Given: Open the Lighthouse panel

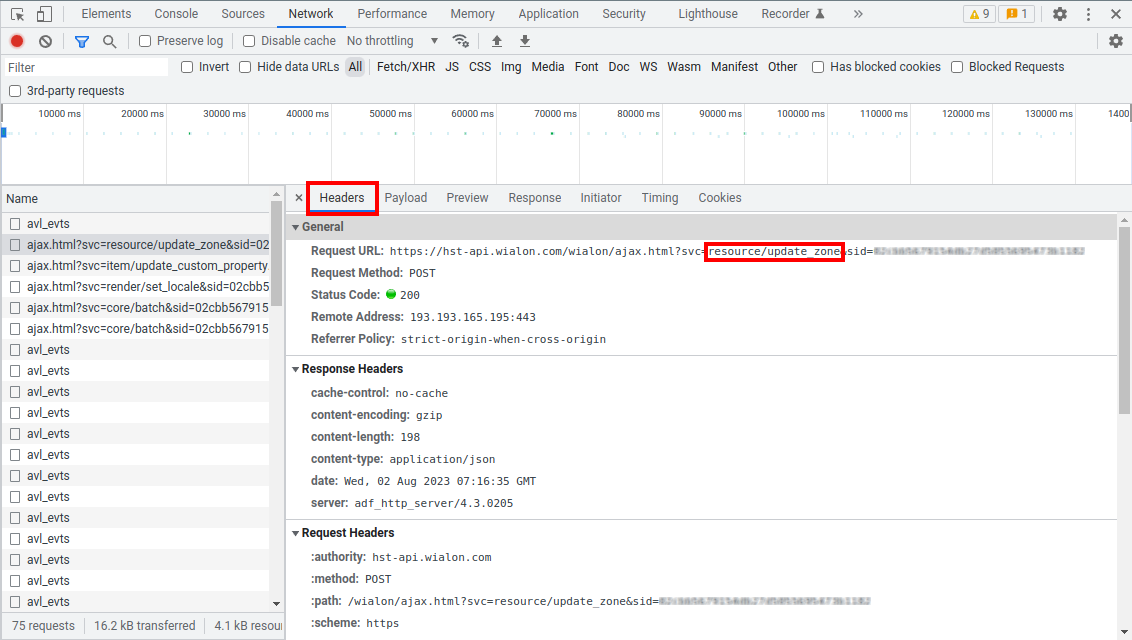Looking at the screenshot, I should point(708,14).
